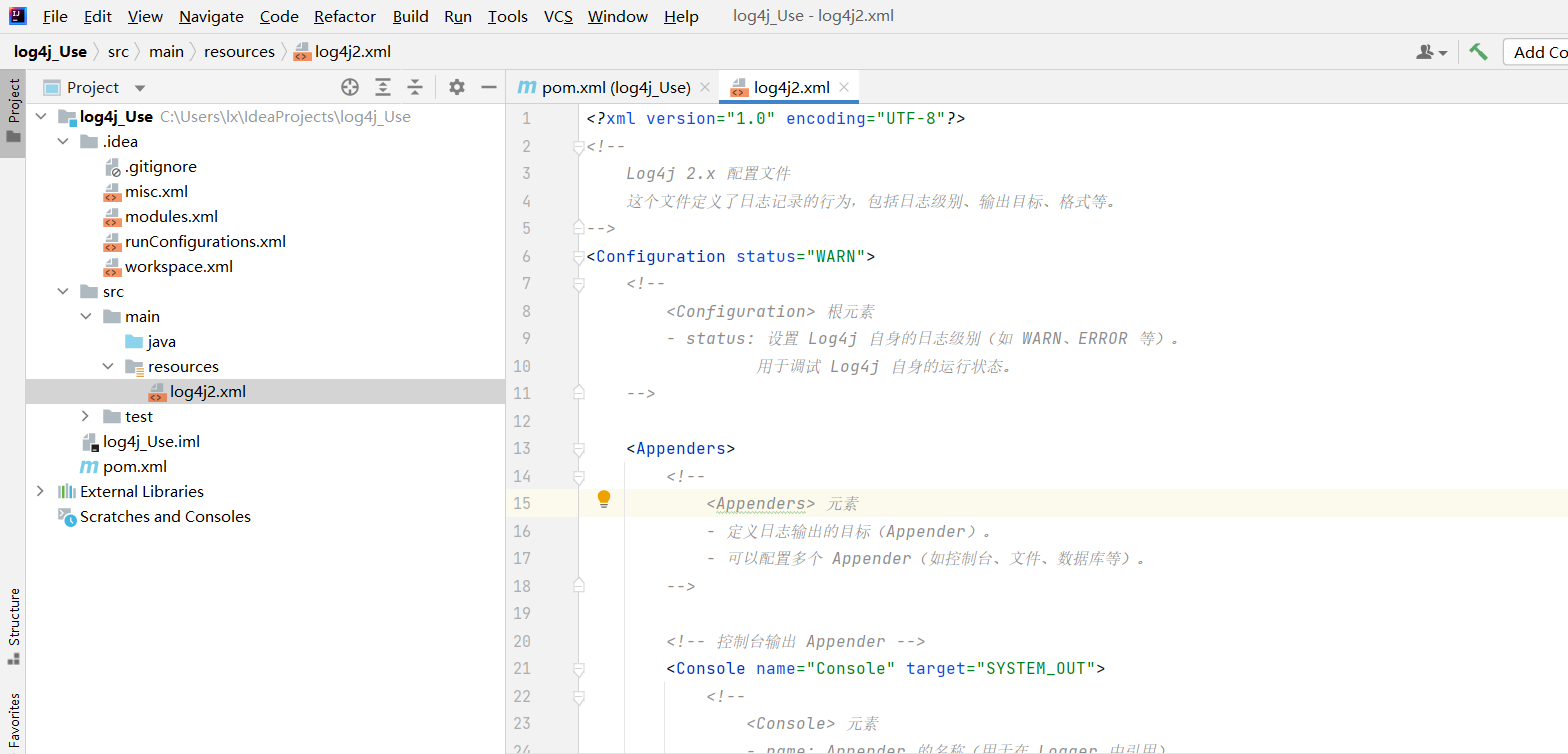
Task: Fold the Appenders tag at line 13
Action: point(578,449)
